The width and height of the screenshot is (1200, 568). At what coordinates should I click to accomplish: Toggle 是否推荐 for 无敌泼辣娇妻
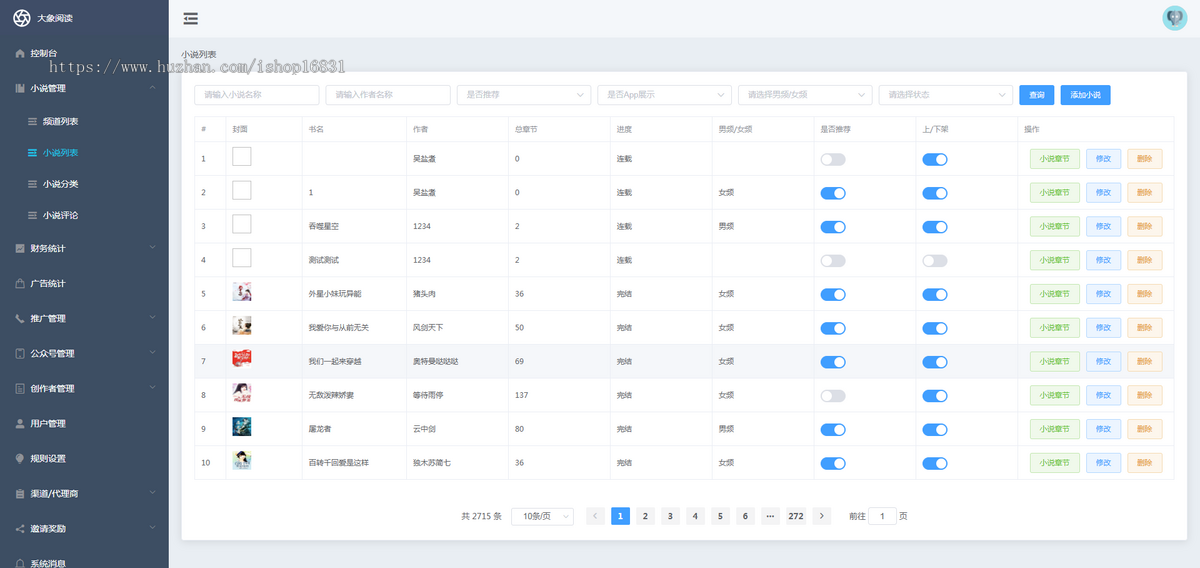pyautogui.click(x=833, y=396)
